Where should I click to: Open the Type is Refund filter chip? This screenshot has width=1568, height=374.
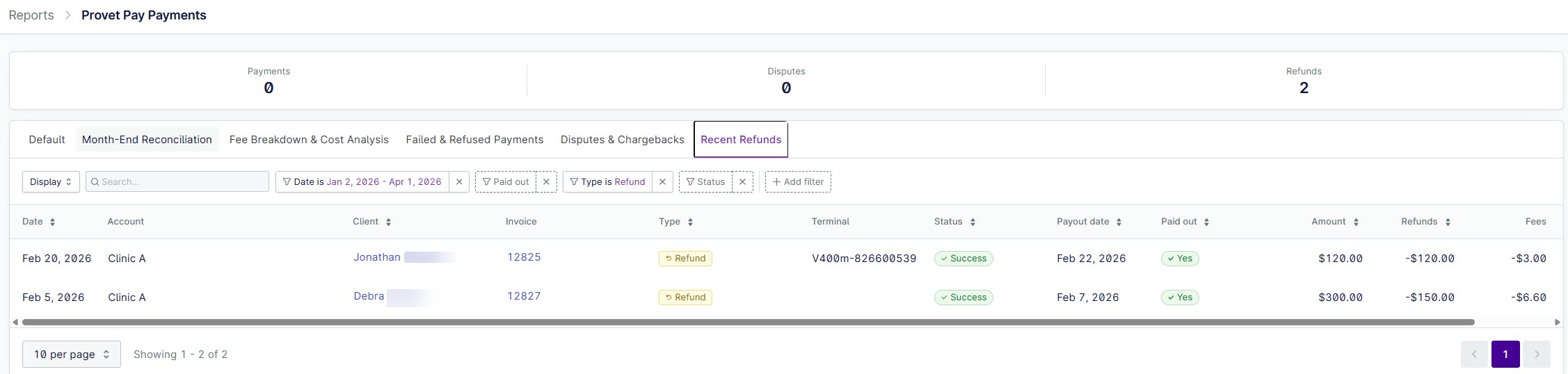point(607,182)
